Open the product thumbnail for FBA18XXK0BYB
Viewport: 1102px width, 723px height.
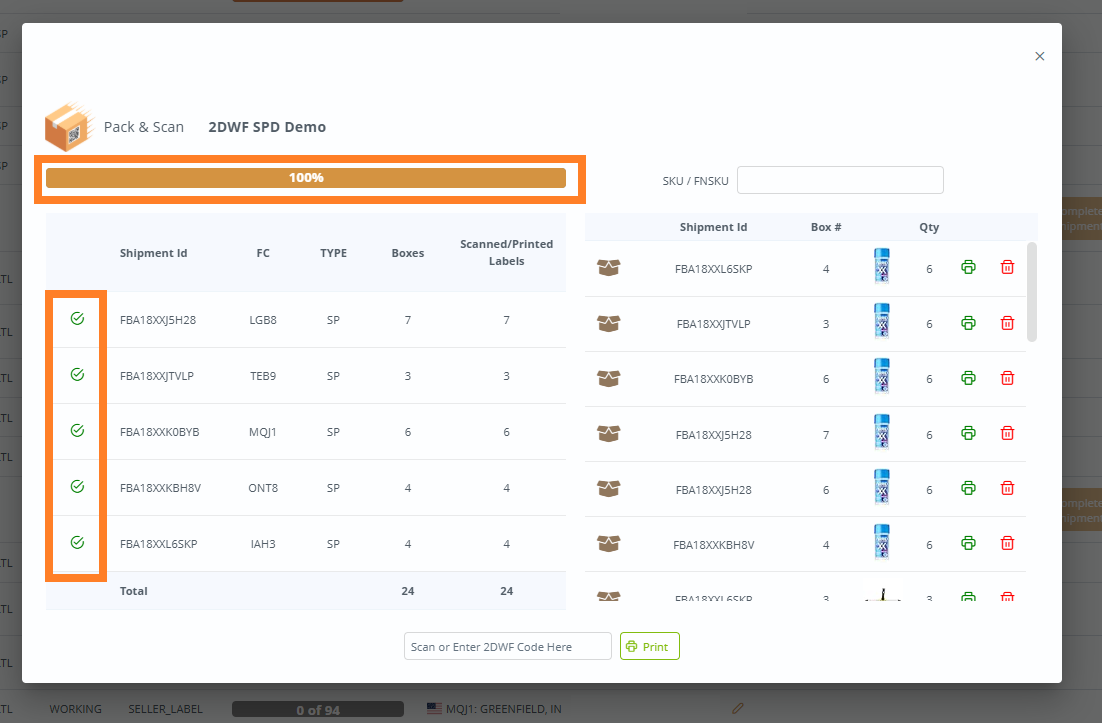(881, 378)
